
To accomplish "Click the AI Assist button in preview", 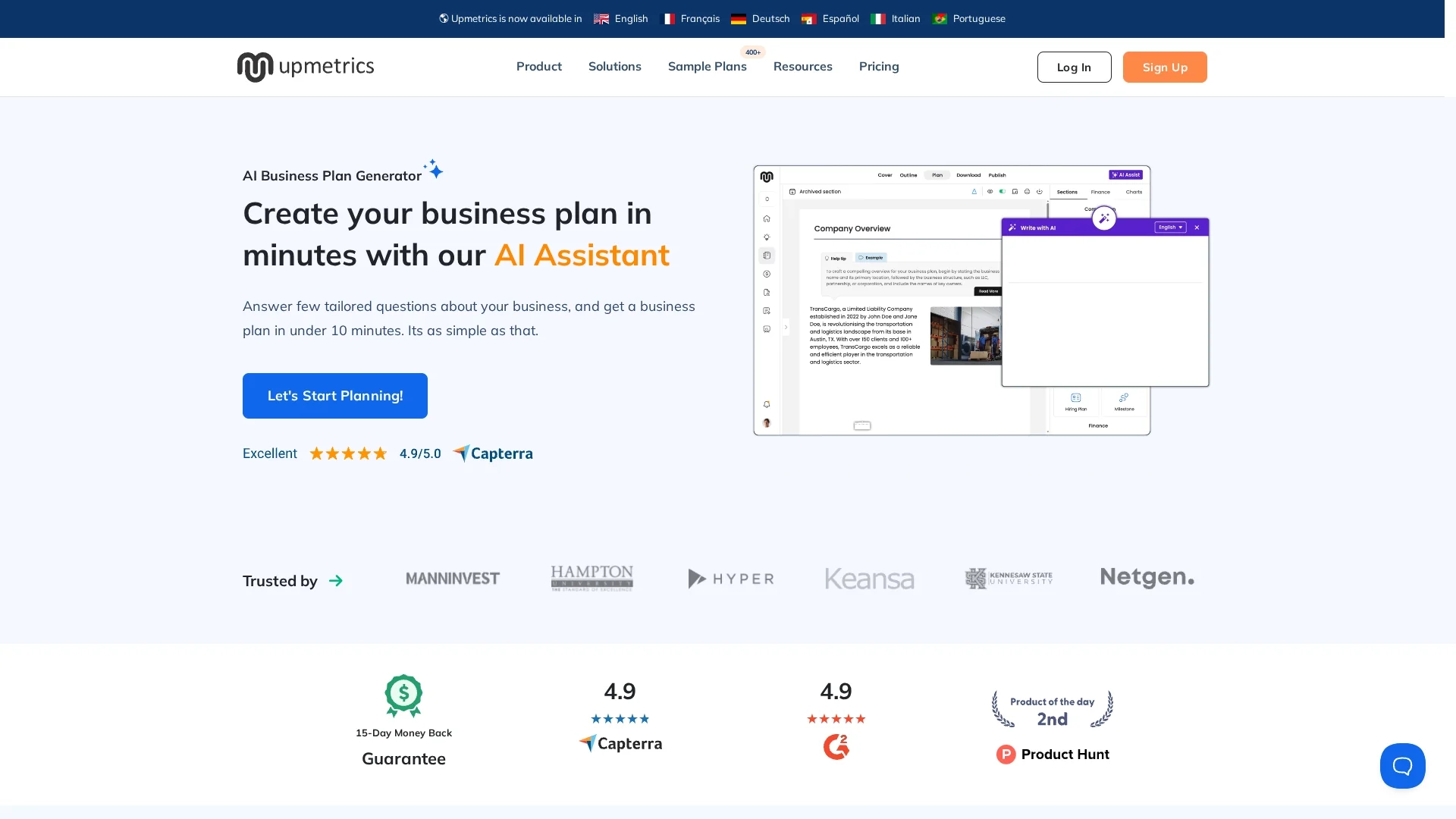I will click(x=1125, y=175).
